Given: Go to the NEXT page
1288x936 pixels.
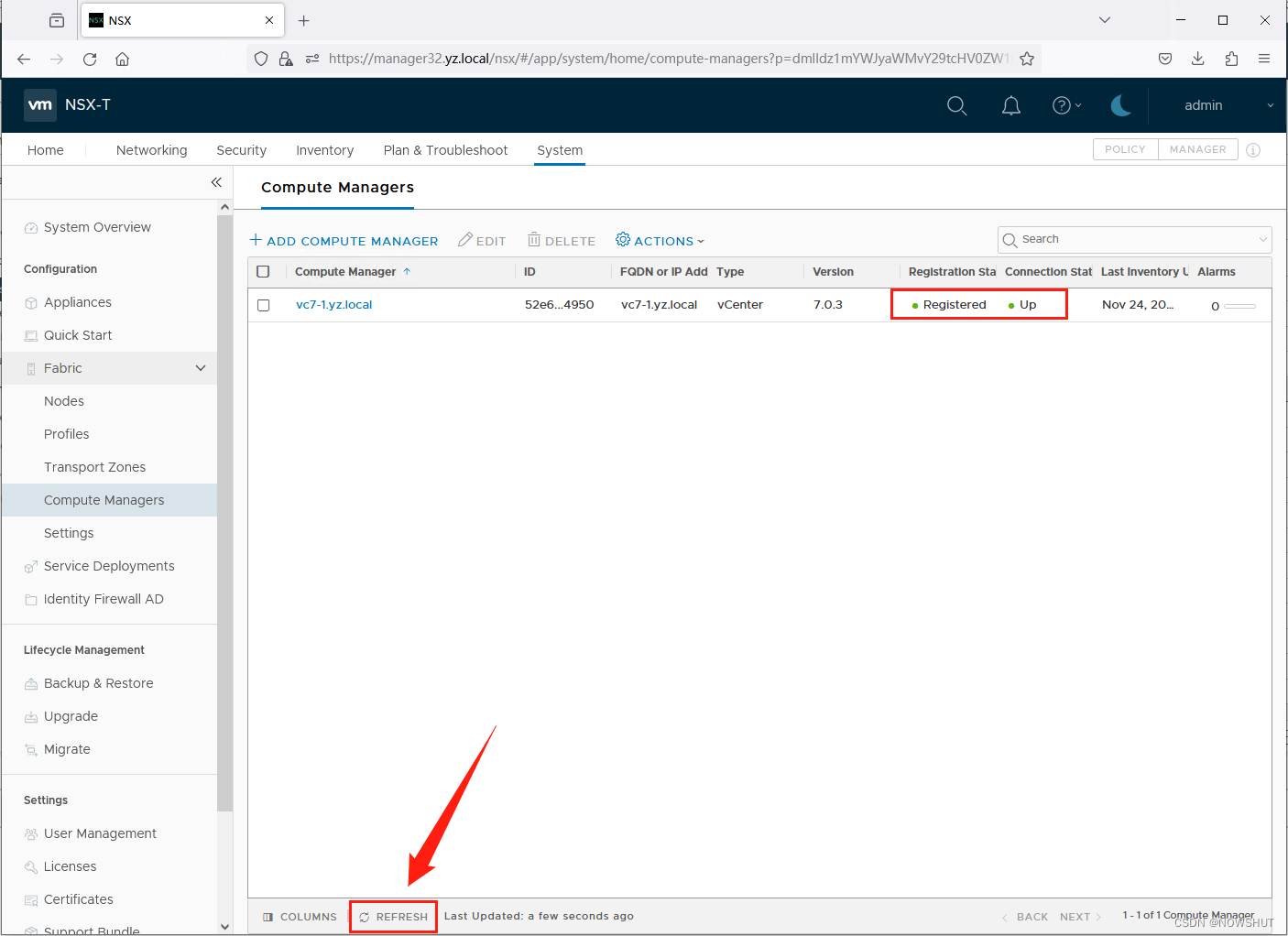Looking at the screenshot, I should 1080,917.
